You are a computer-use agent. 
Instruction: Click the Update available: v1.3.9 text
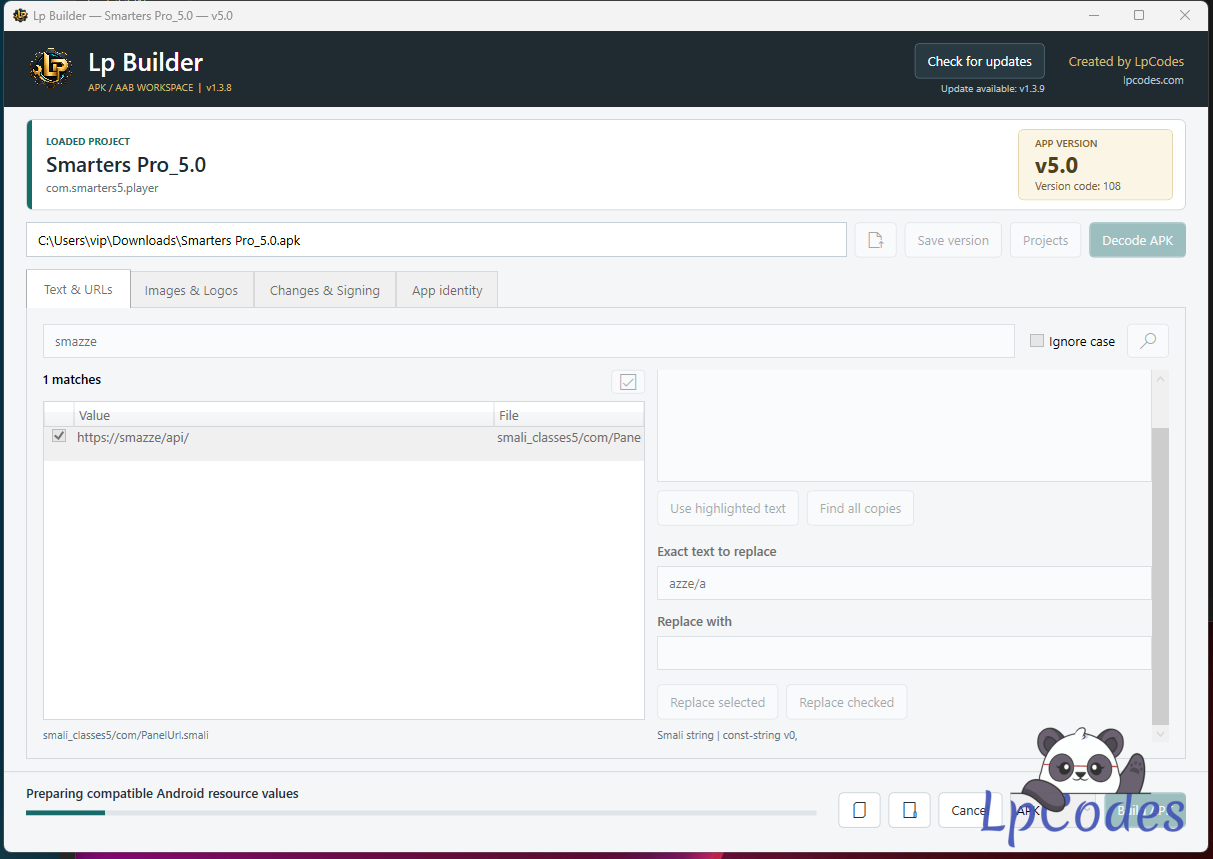point(993,89)
